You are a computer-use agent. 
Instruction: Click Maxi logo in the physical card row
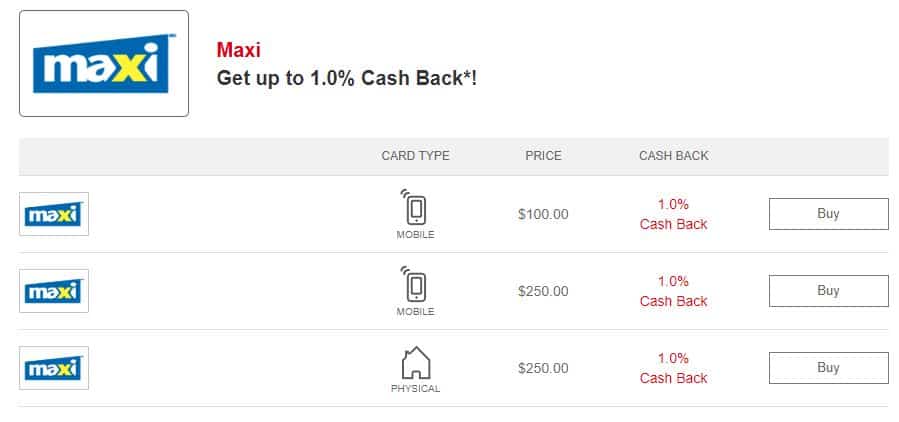pos(54,368)
